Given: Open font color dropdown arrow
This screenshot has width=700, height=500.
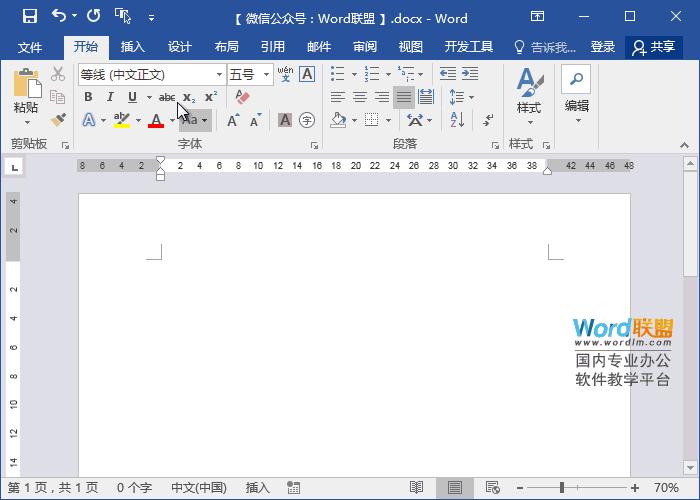Looking at the screenshot, I should coord(172,120).
